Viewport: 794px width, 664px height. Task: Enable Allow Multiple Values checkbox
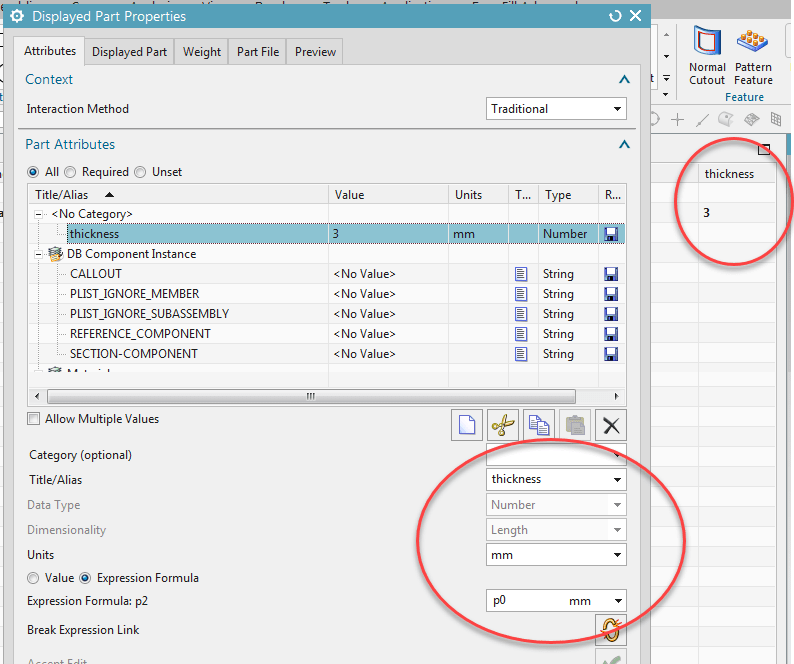33,419
